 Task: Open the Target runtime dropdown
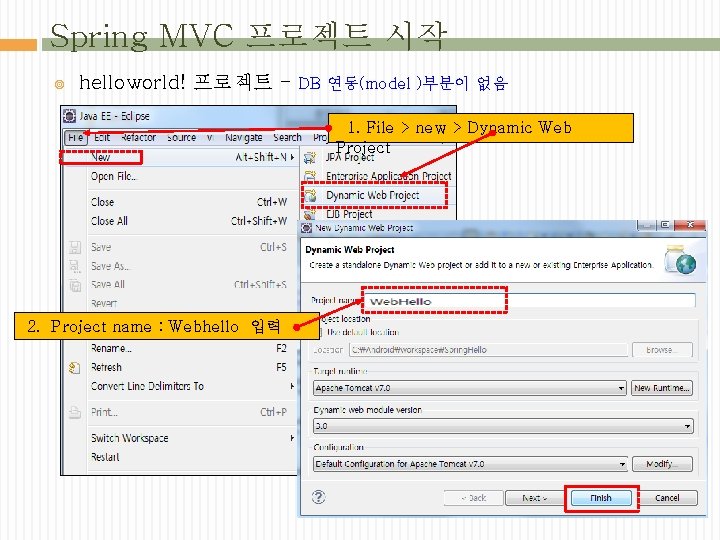pos(469,388)
